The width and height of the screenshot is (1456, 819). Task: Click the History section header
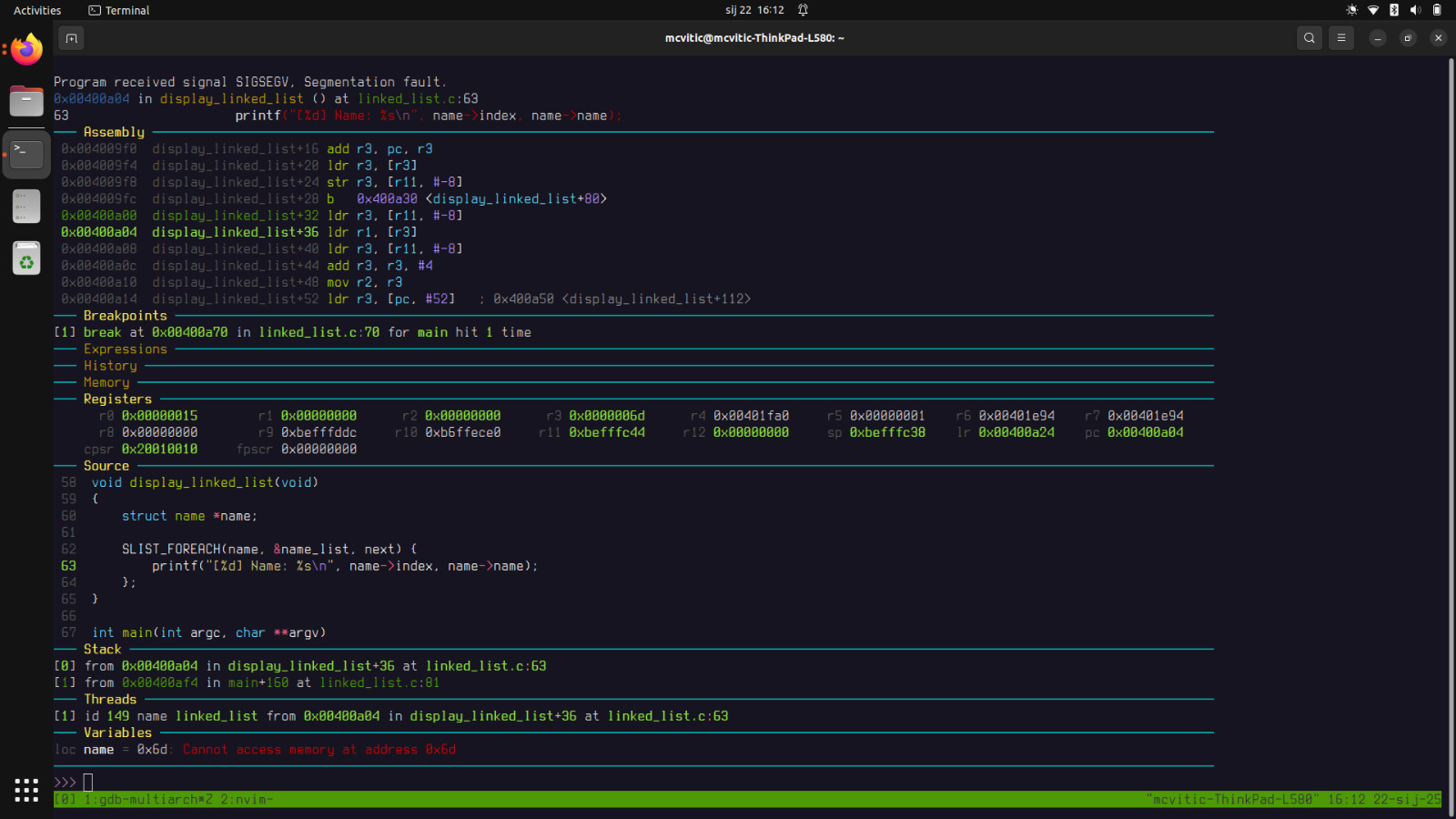(x=110, y=366)
